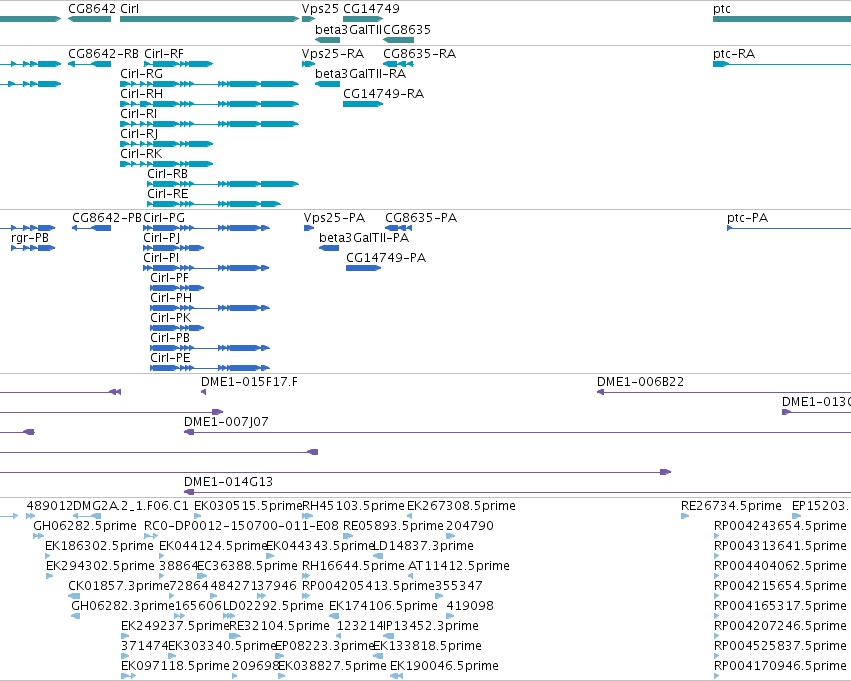Click the Cirl-RG transcript label
The height and width of the screenshot is (681, 851).
coord(142,74)
